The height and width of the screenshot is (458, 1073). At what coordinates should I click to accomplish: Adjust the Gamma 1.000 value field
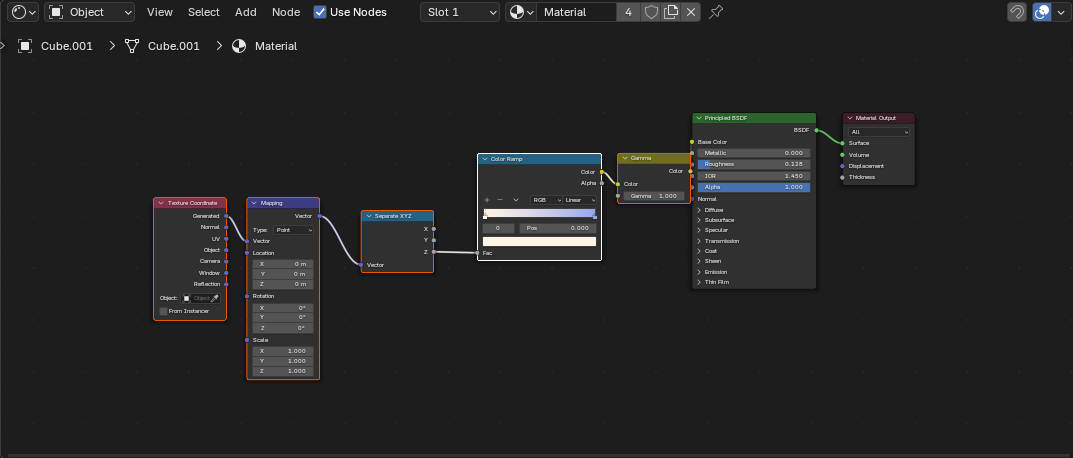click(654, 196)
